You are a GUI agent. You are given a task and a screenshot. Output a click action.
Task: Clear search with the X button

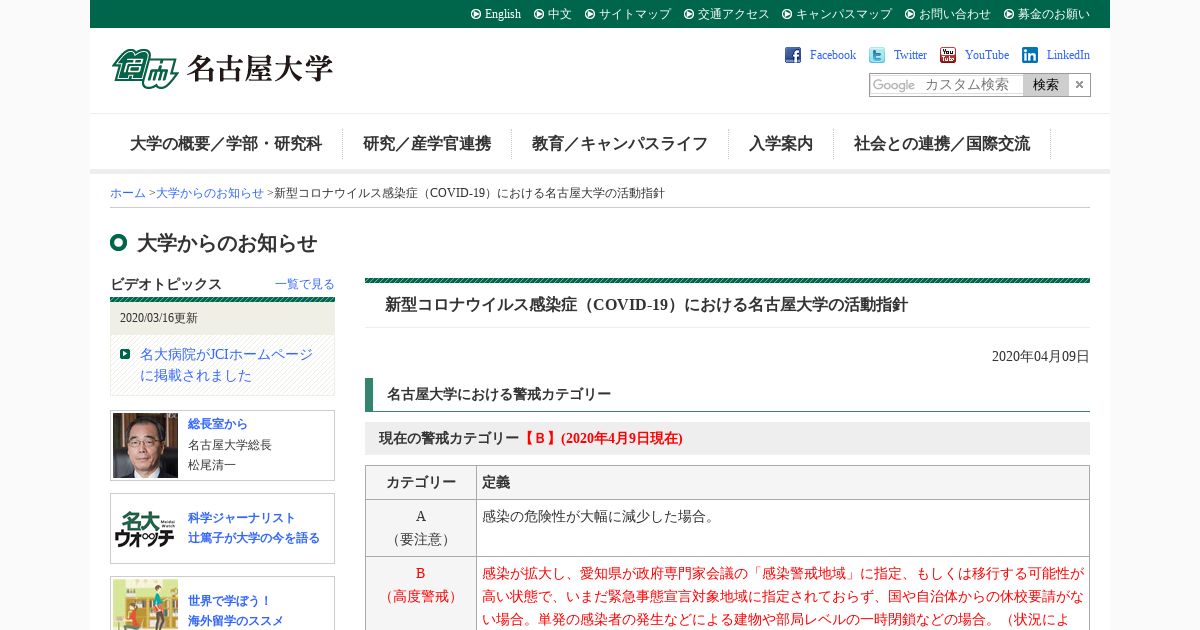(1079, 85)
